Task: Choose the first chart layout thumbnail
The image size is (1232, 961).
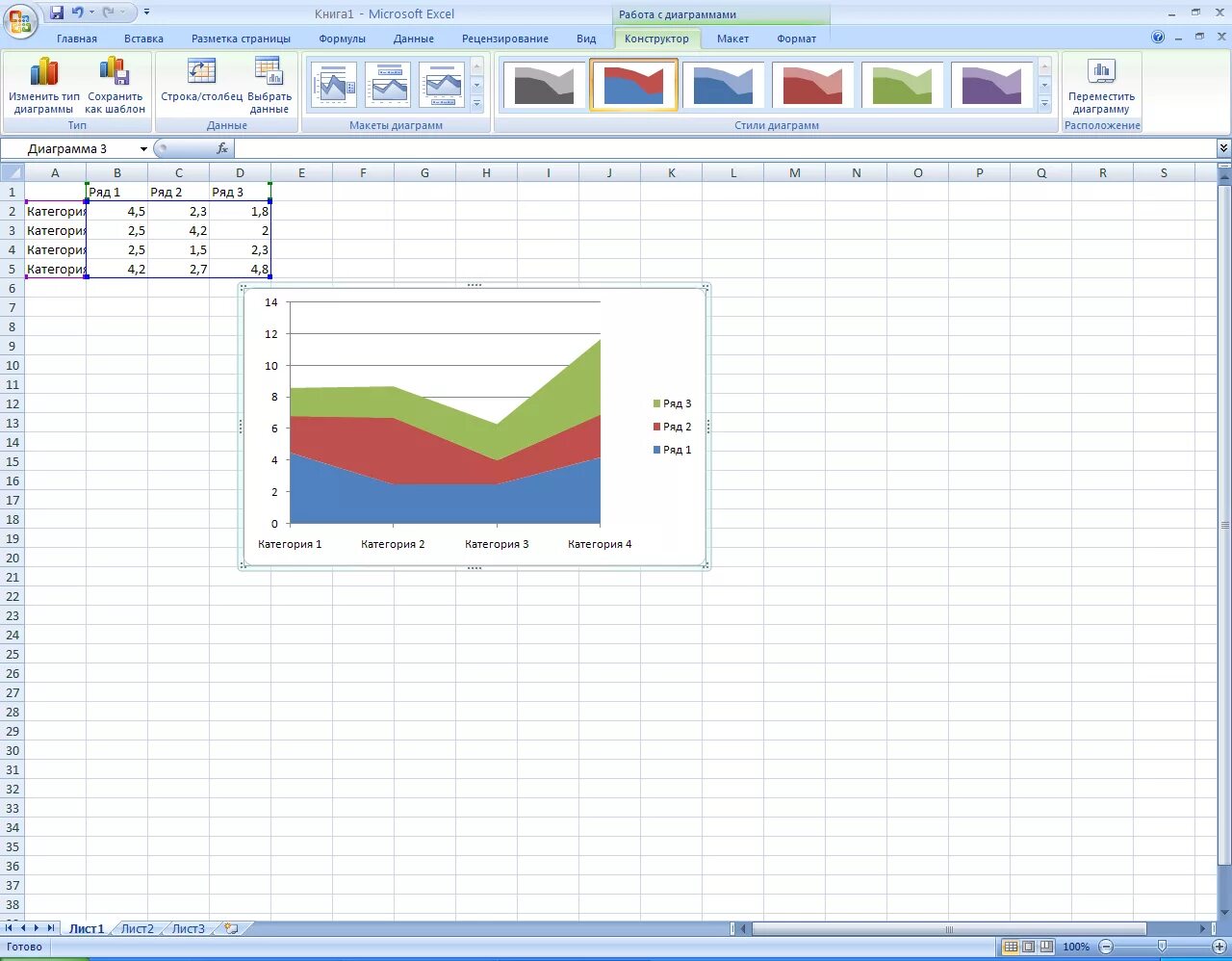Action: (333, 85)
